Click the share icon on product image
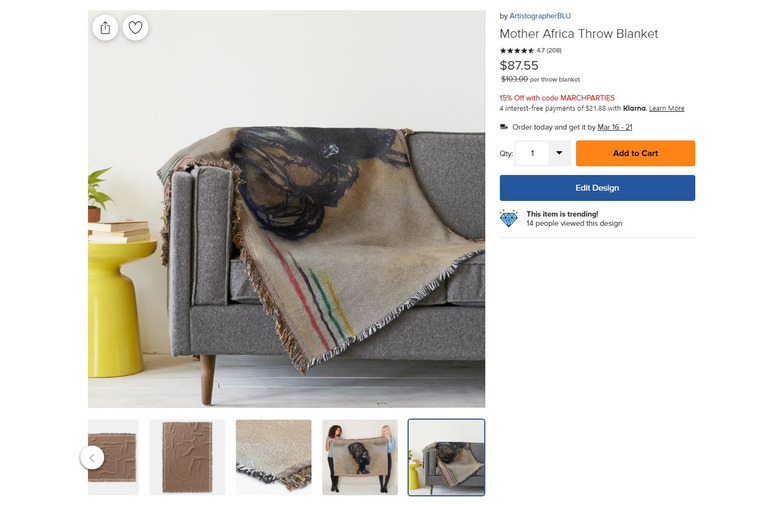Viewport: 759px width, 505px height. coord(105,28)
